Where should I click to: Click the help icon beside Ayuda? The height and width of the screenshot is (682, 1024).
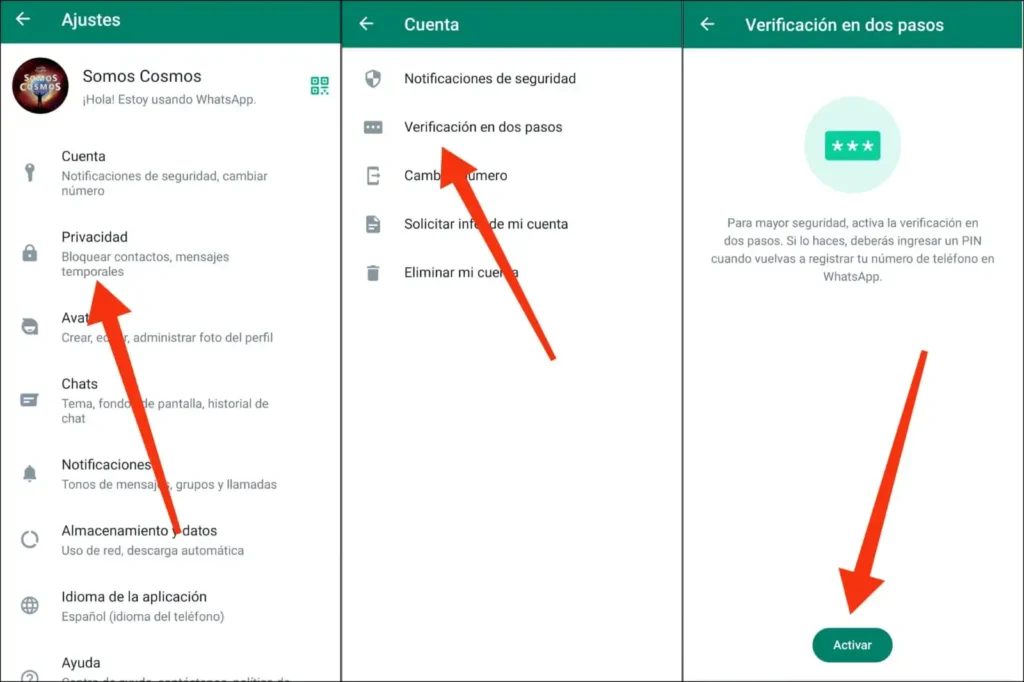point(29,675)
